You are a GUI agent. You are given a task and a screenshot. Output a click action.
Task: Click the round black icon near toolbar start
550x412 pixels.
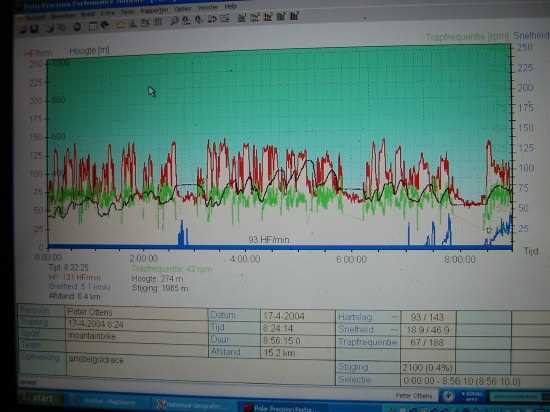[x=77, y=27]
